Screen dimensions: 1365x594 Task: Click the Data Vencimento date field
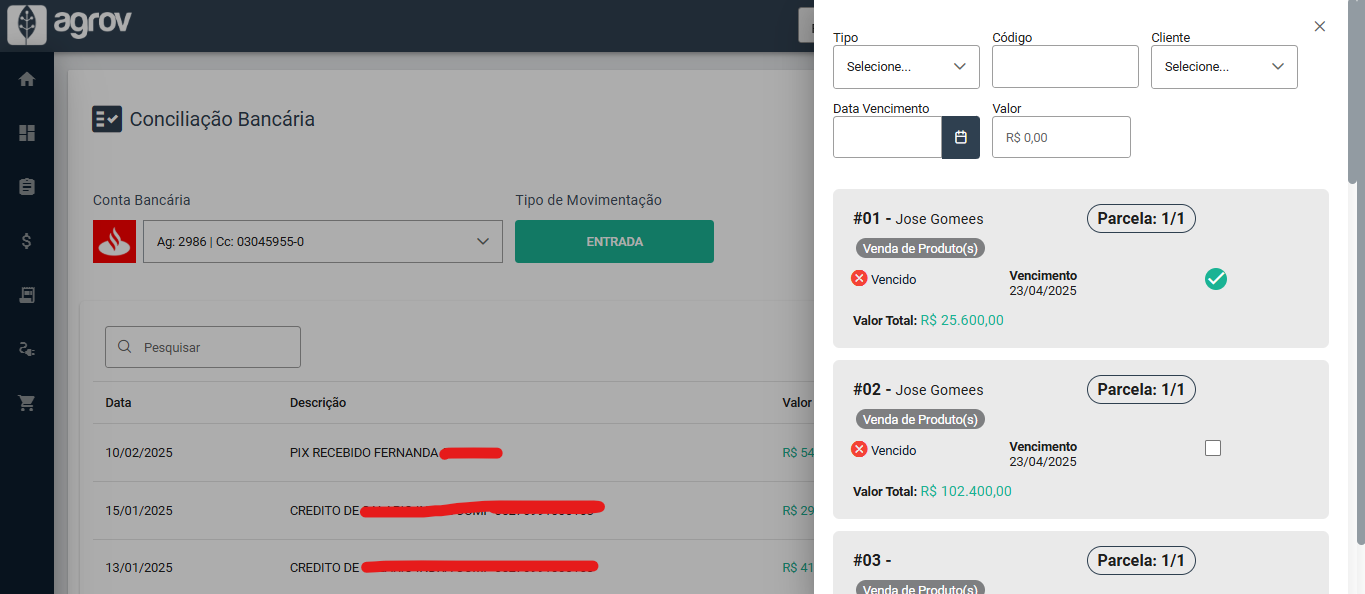tap(888, 137)
